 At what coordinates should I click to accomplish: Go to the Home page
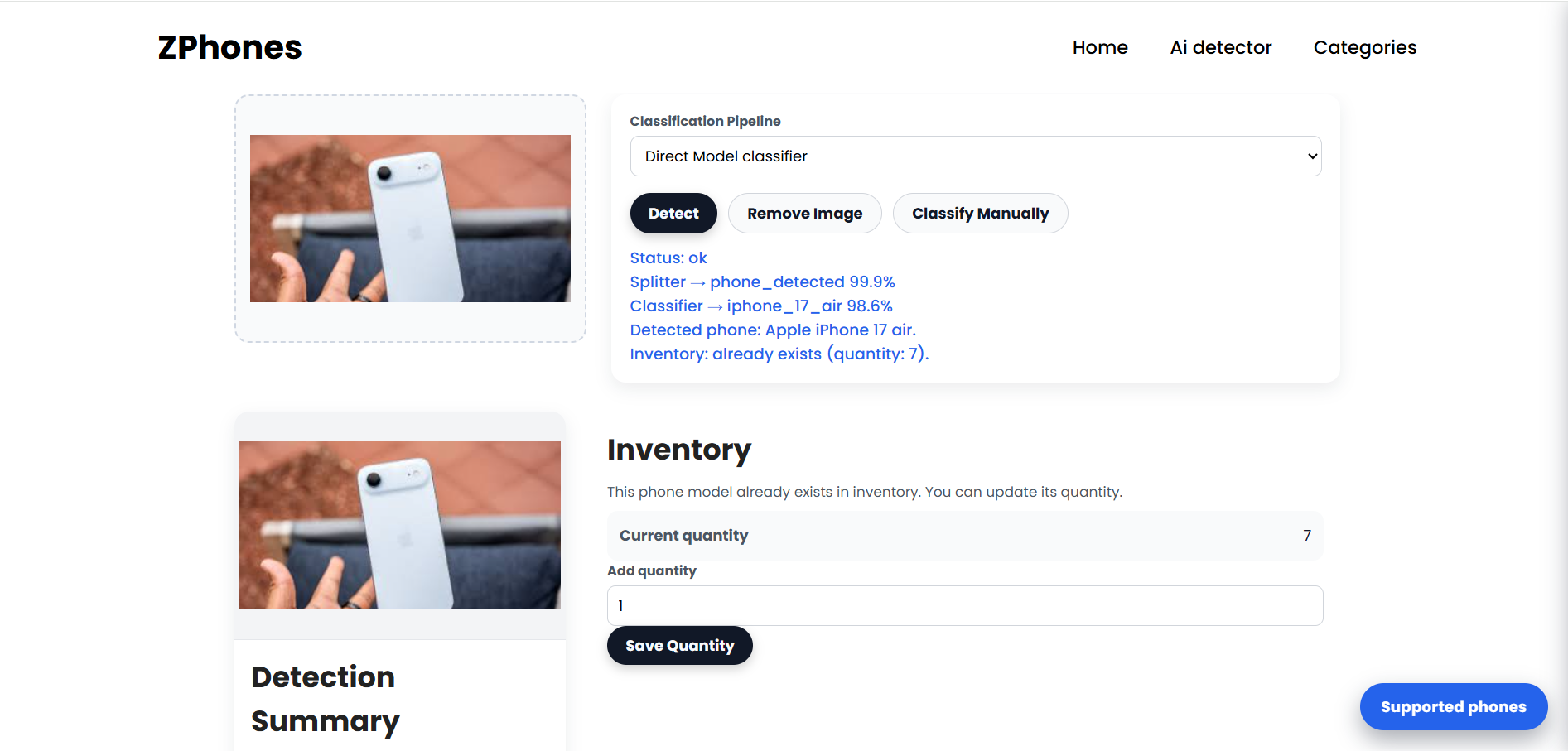pyautogui.click(x=1099, y=48)
